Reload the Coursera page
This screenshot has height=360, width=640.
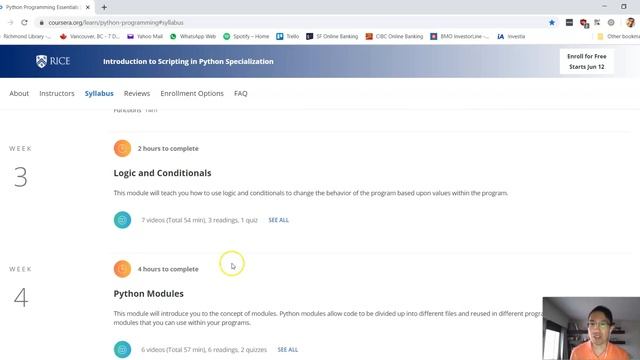click(x=24, y=22)
